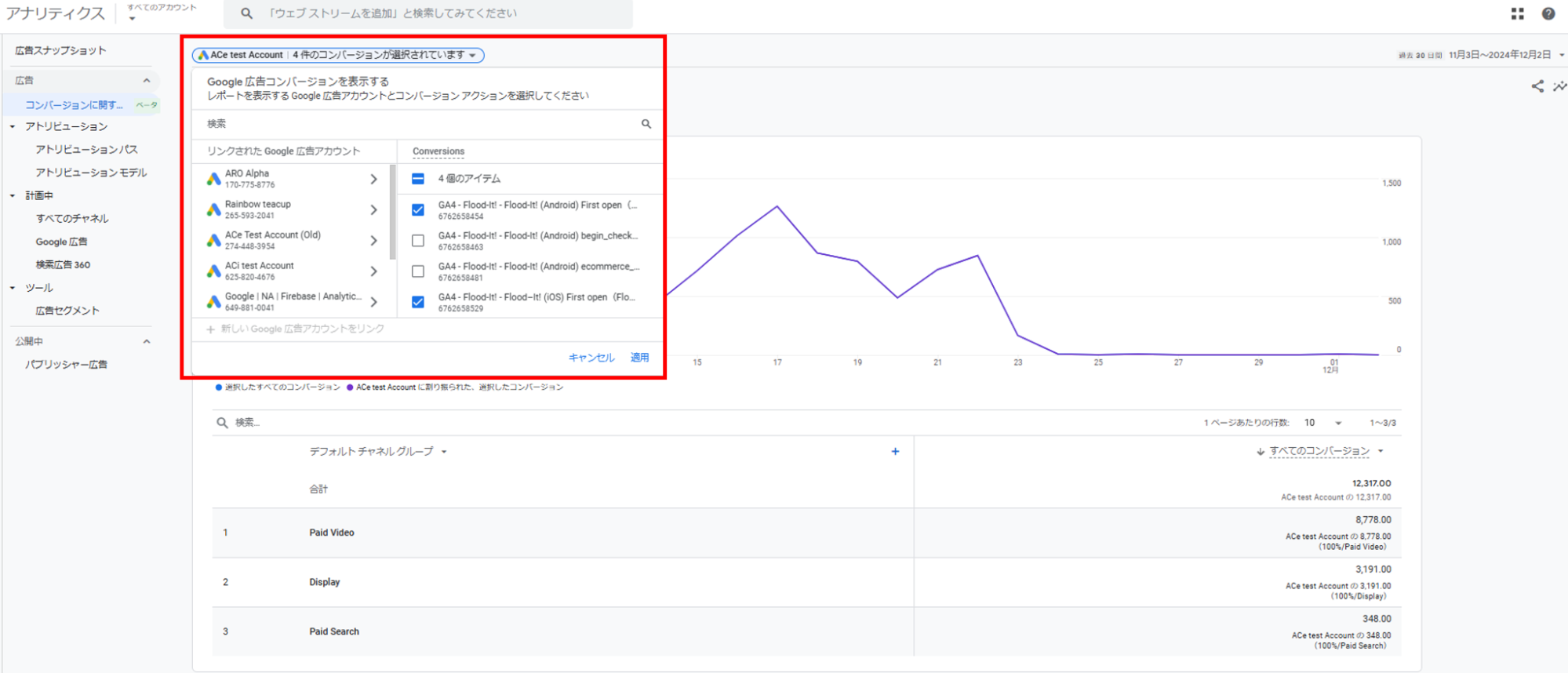The width and height of the screenshot is (1568, 673).
Task: Open the すべてのアカウント account switcher
Action: click(162, 12)
